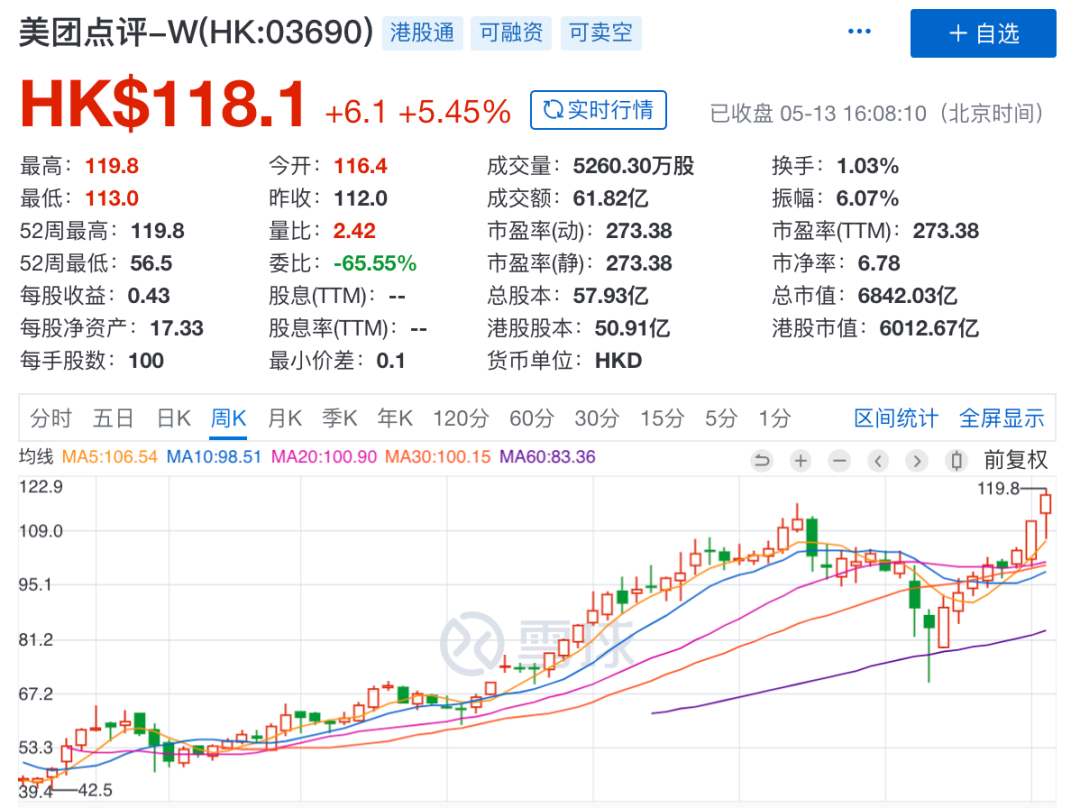Click the 可卖空 tag
This screenshot has height=808, width=1080.
click(601, 33)
